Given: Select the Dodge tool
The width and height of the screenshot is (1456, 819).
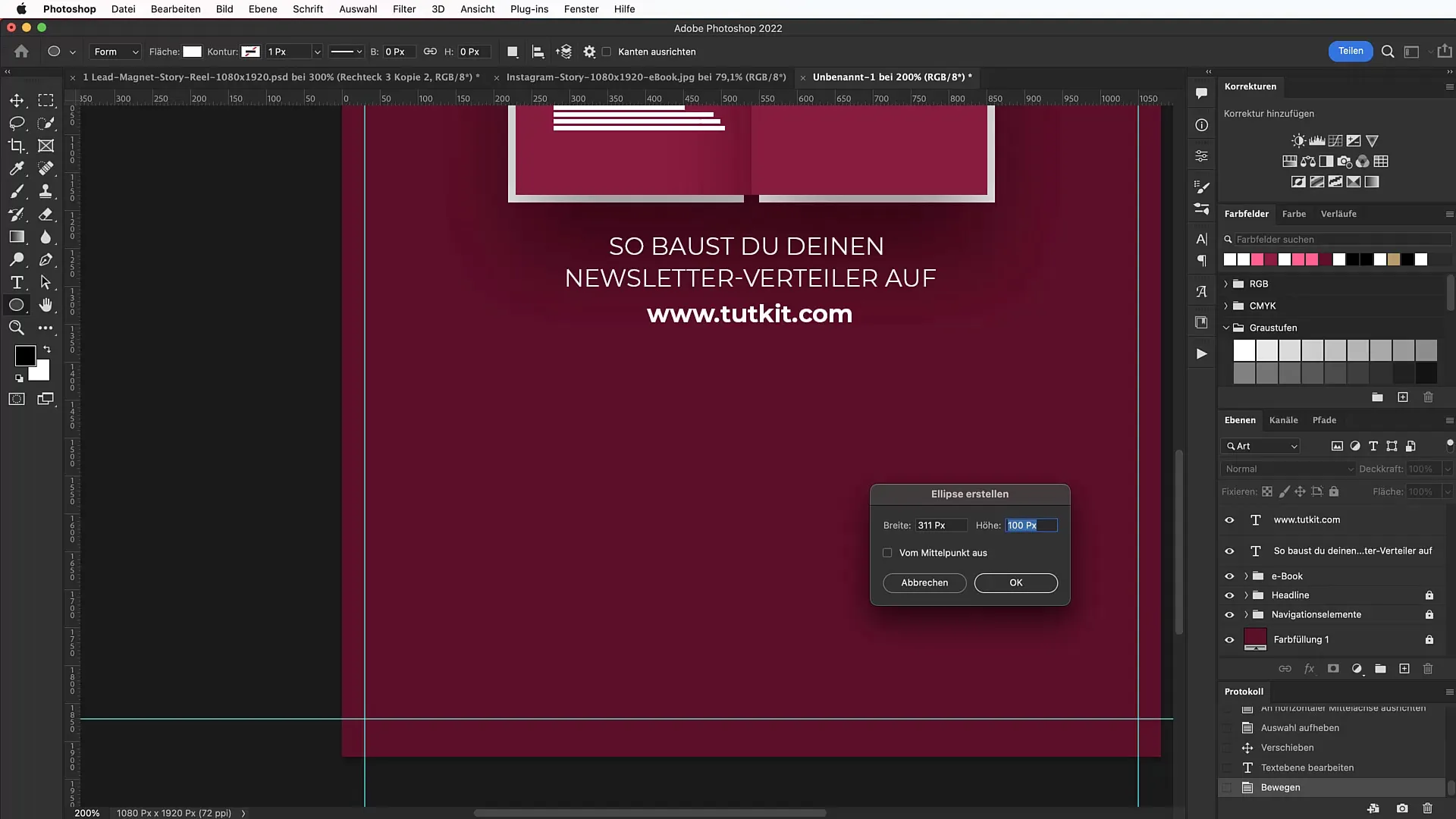Looking at the screenshot, I should [x=17, y=259].
